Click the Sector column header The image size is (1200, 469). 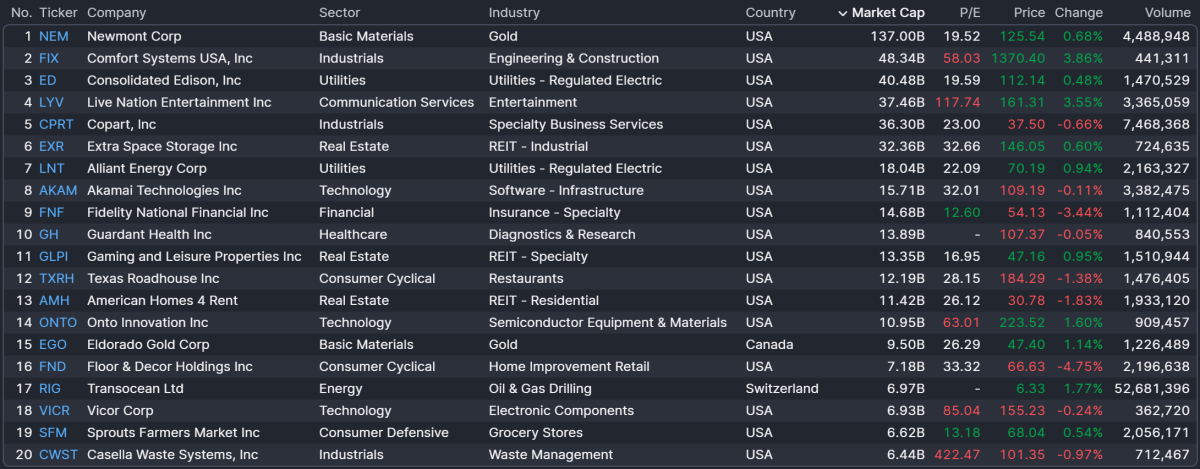click(339, 13)
